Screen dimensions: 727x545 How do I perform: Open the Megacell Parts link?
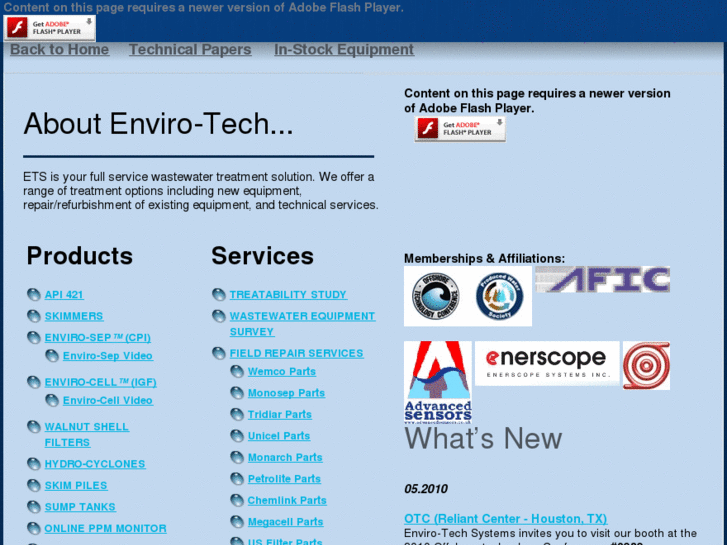[x=286, y=522]
